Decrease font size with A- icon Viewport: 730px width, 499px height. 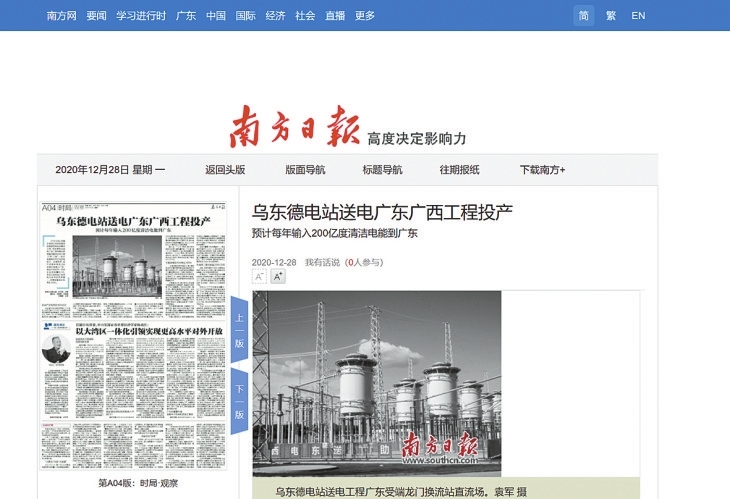tap(259, 276)
